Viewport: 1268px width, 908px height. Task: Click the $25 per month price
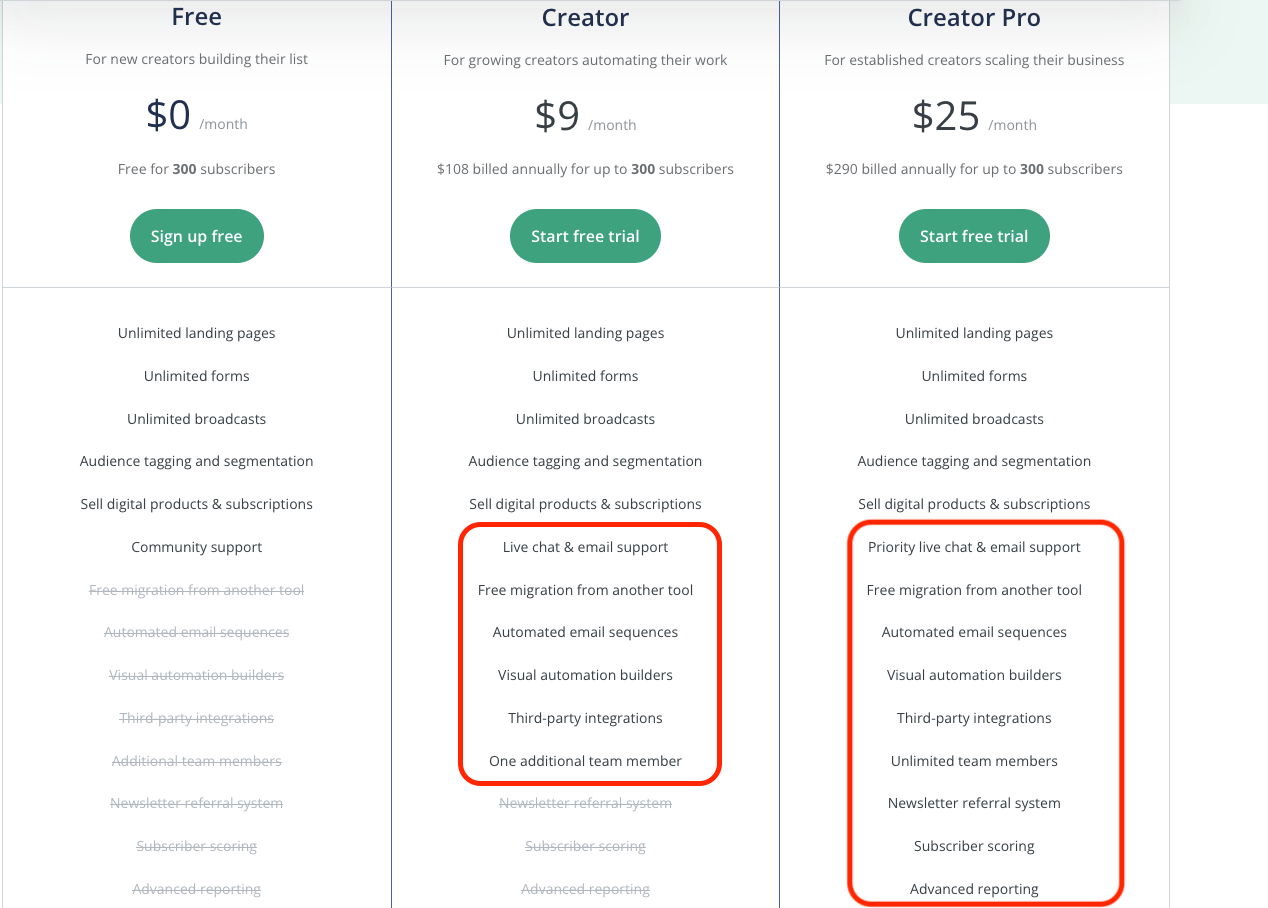tap(974, 117)
